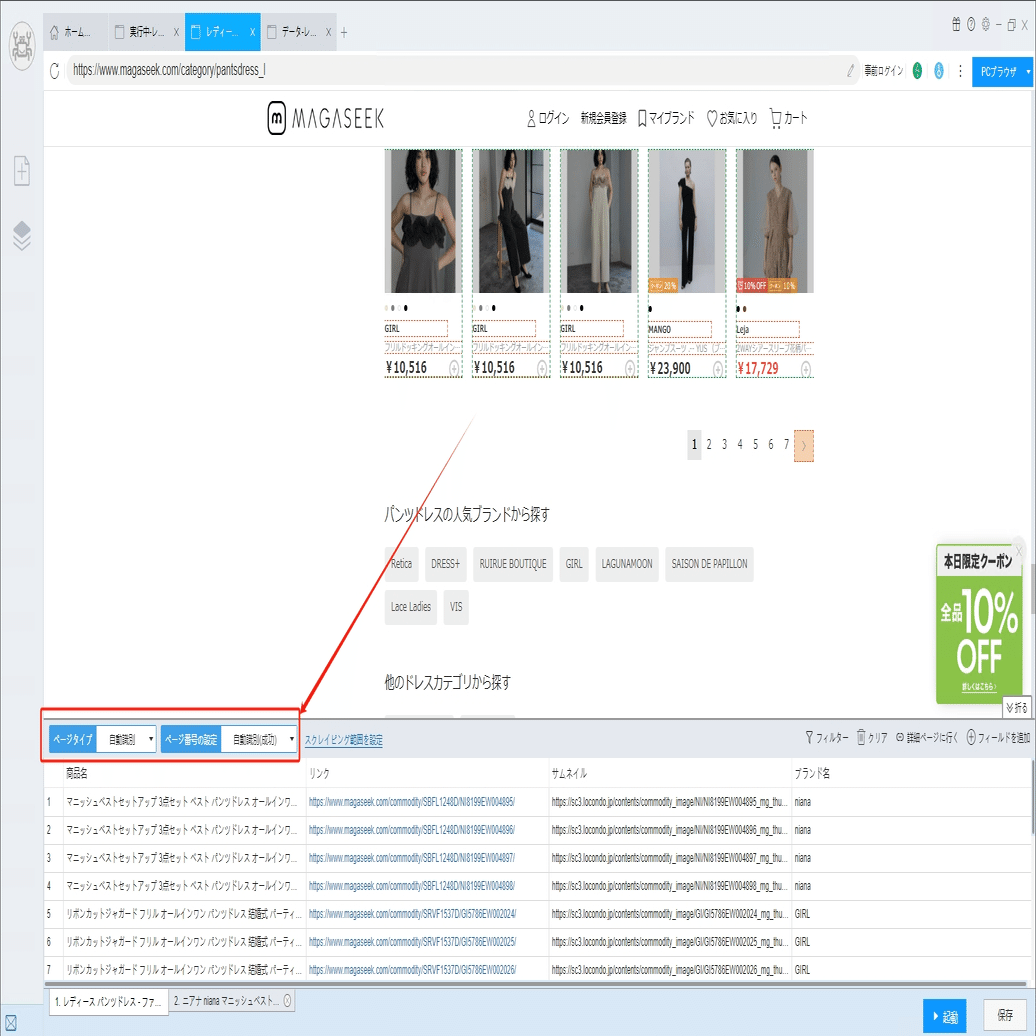Click the pencil edit icon in address bar
The width and height of the screenshot is (1036, 1036).
(x=850, y=71)
